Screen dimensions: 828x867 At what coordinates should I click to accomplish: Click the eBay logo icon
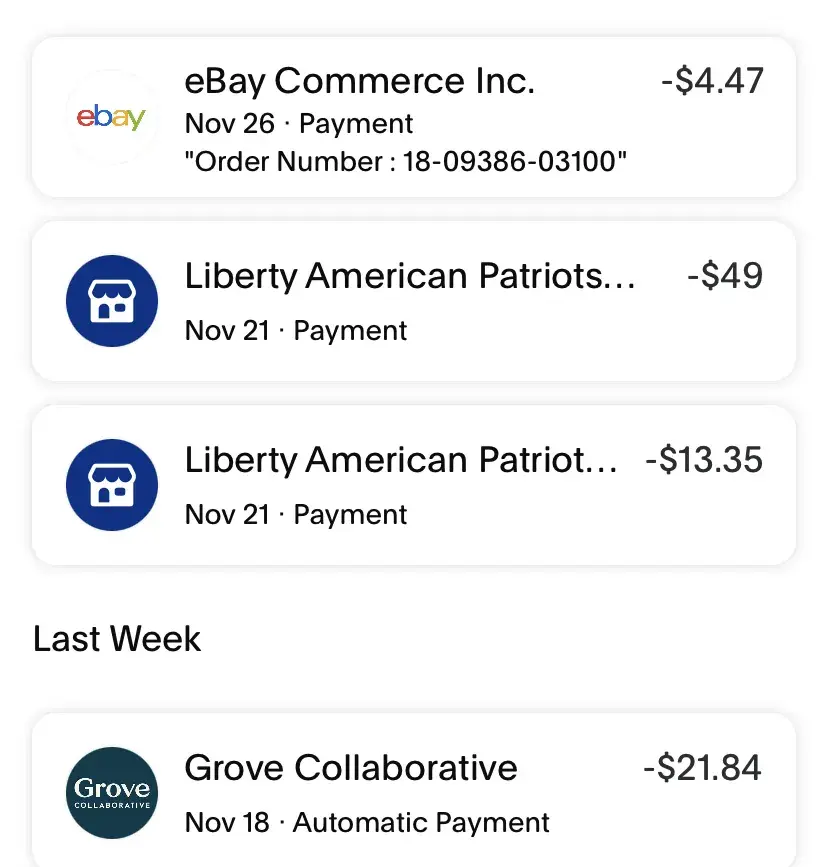click(112, 117)
